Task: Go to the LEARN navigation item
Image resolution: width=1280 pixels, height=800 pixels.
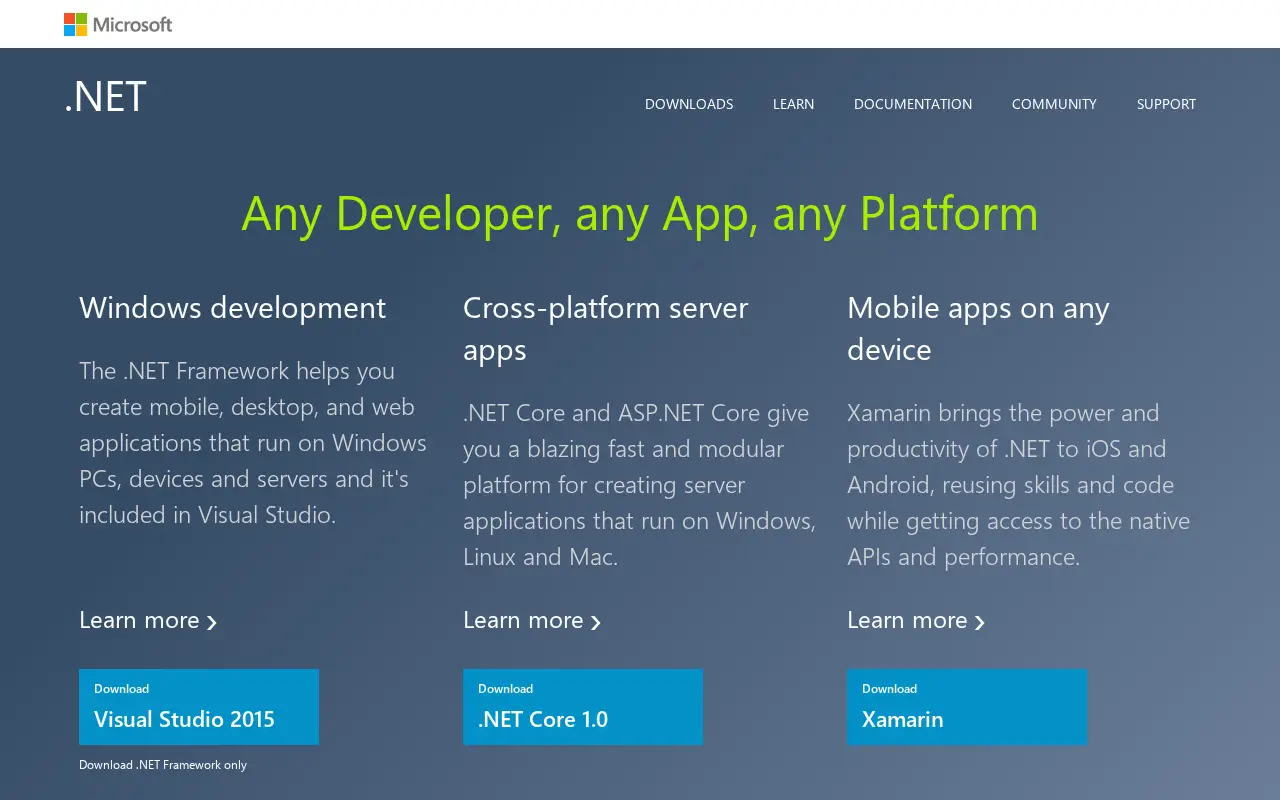Action: 793,104
